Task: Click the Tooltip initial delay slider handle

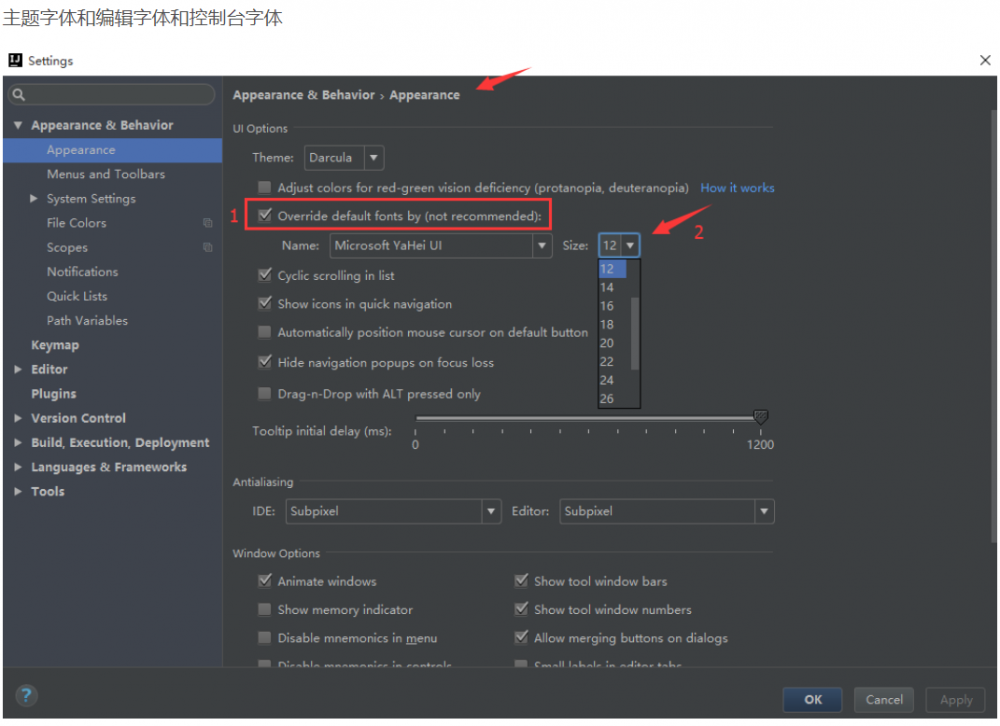Action: 760,416
